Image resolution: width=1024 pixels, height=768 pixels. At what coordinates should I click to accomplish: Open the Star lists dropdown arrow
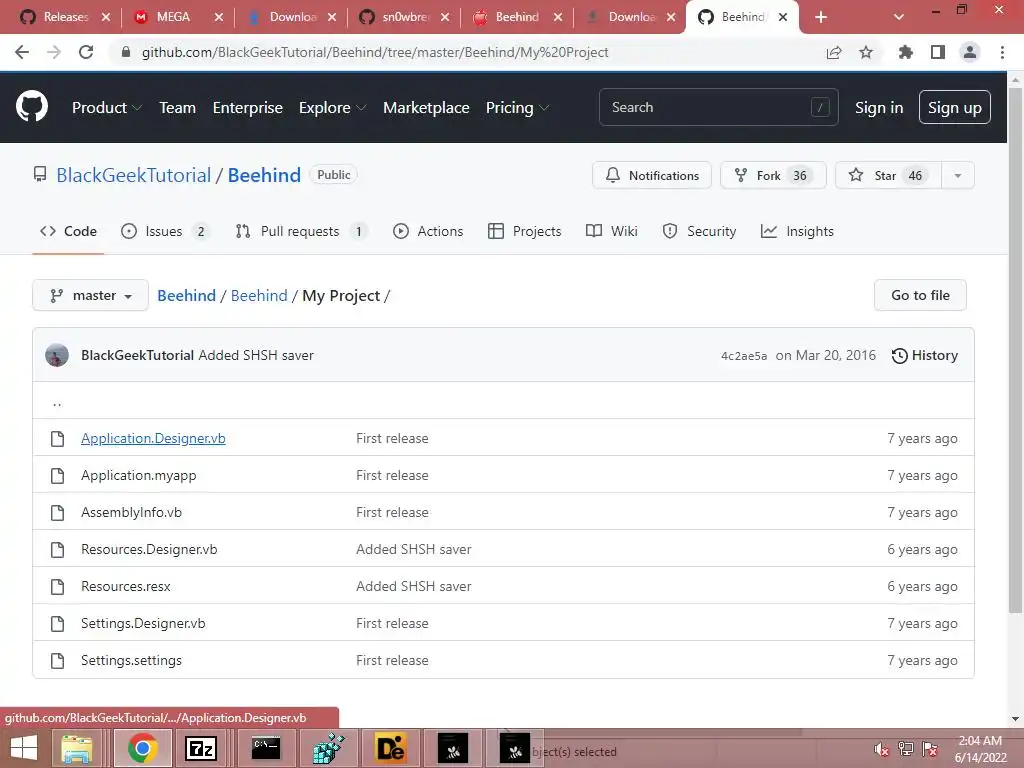point(957,176)
